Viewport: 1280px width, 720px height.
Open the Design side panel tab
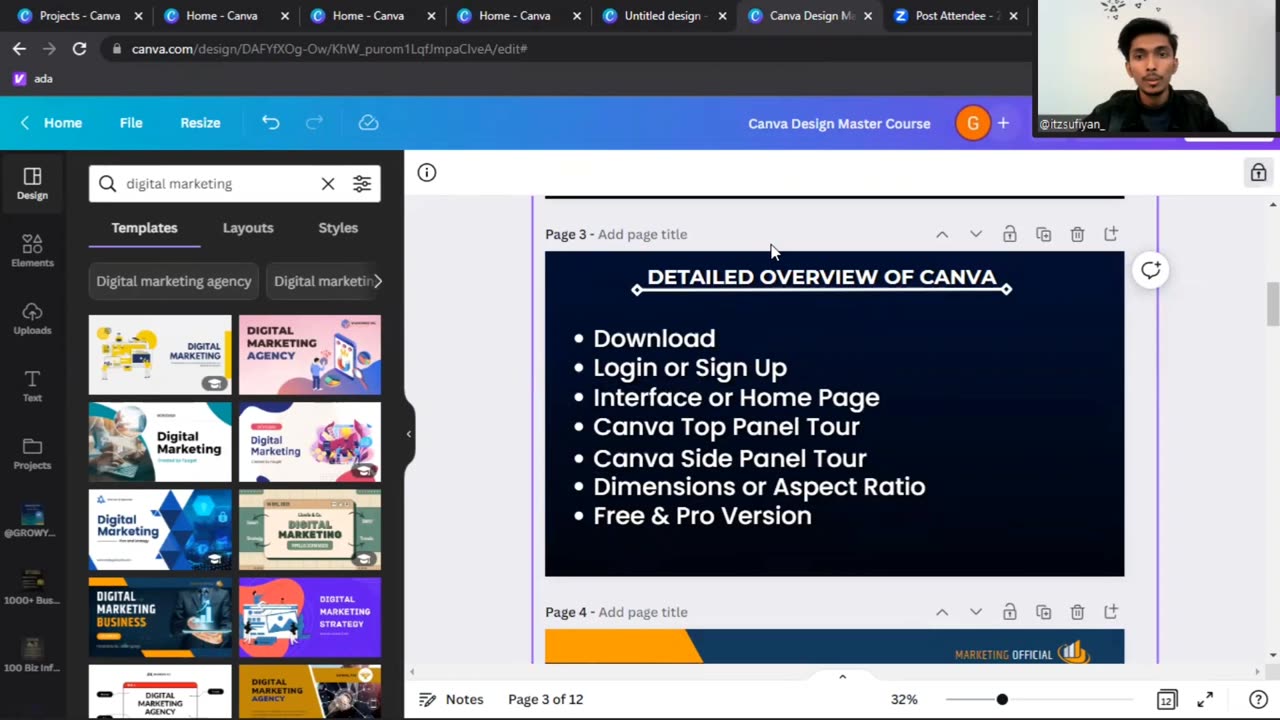click(x=32, y=184)
